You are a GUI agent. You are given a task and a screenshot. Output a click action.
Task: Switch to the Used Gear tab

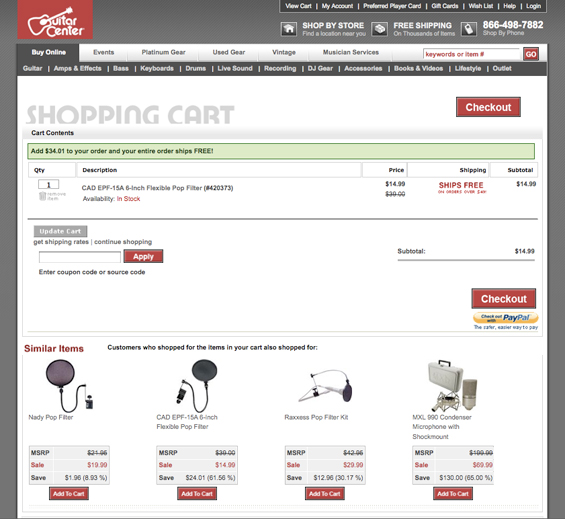[x=229, y=53]
